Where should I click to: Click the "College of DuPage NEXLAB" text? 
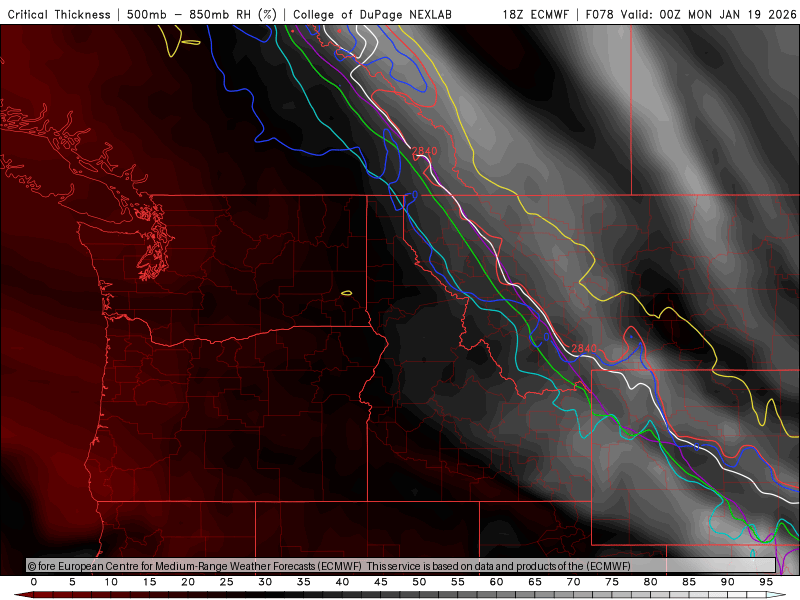click(x=372, y=15)
